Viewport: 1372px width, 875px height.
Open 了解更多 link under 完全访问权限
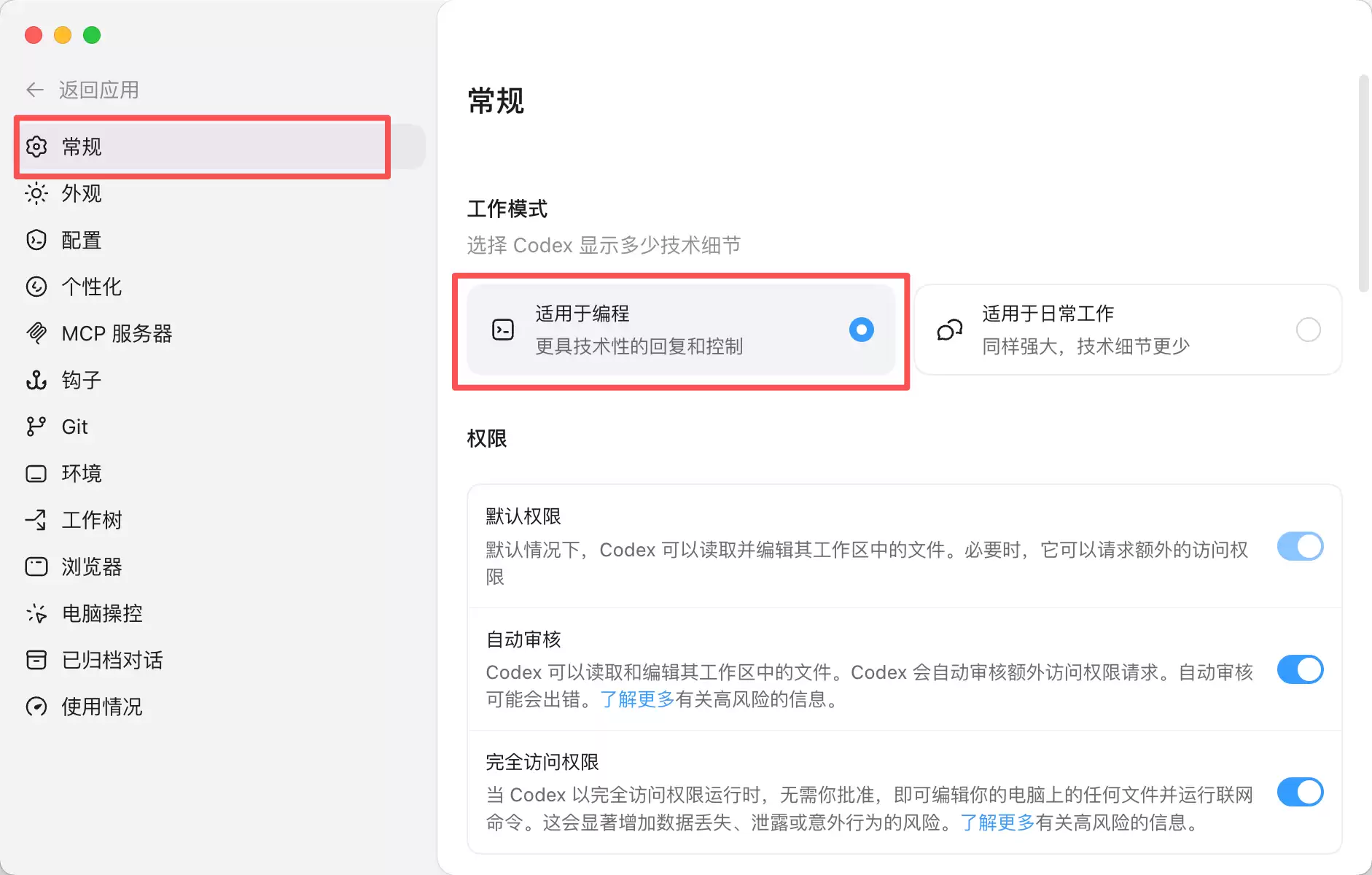pos(997,822)
